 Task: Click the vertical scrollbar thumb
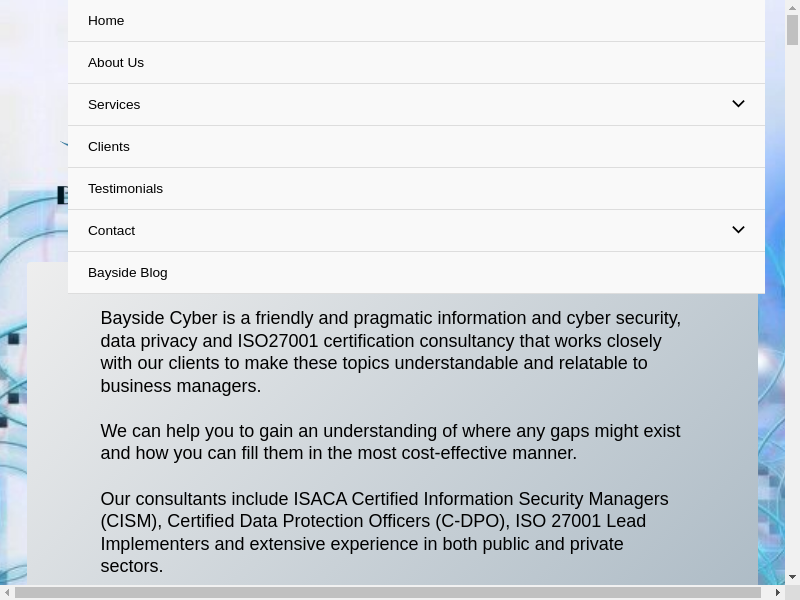792,30
